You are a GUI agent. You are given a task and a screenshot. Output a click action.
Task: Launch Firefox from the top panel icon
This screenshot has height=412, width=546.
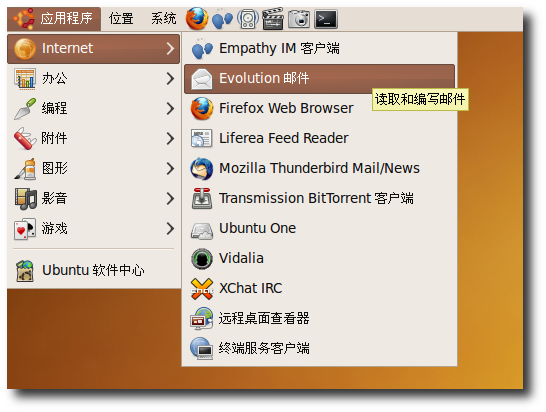(197, 18)
